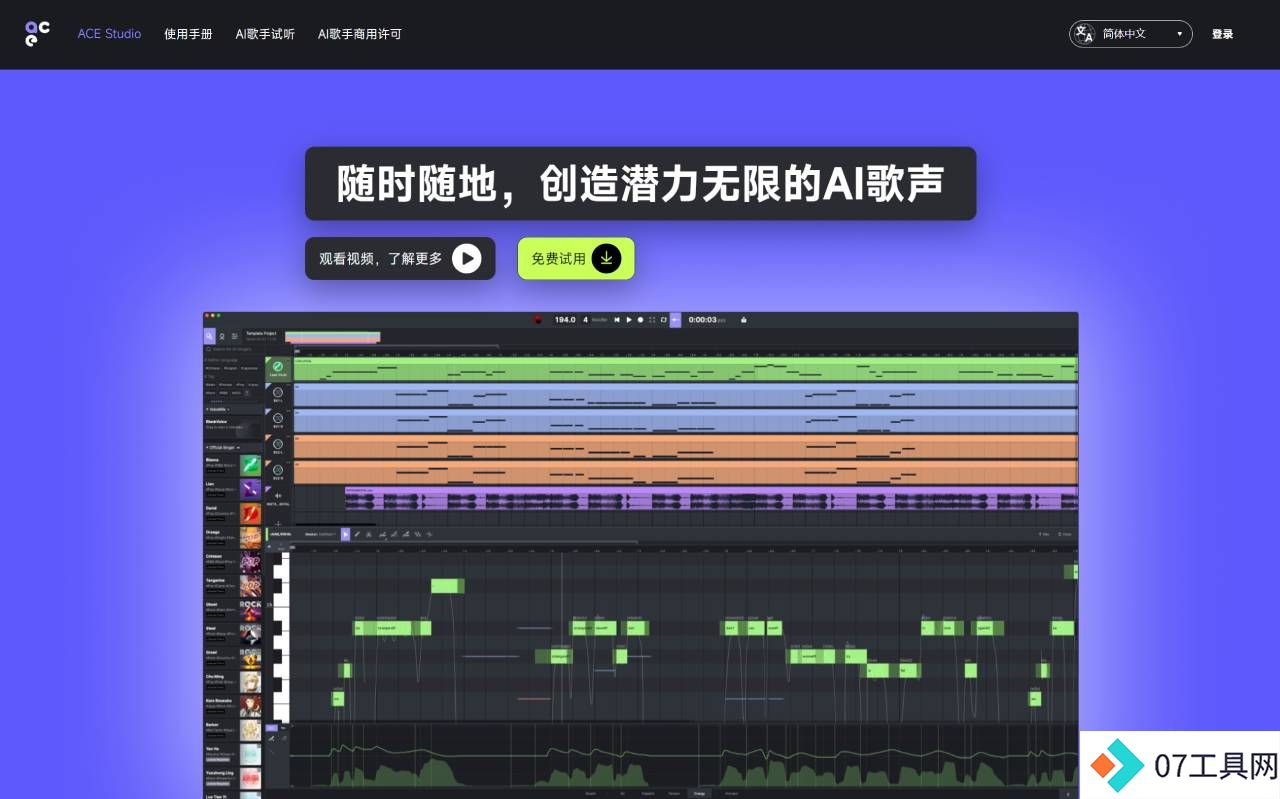The image size is (1280, 799).
Task: Click the 0:00:03 time display
Action: pyautogui.click(x=702, y=319)
